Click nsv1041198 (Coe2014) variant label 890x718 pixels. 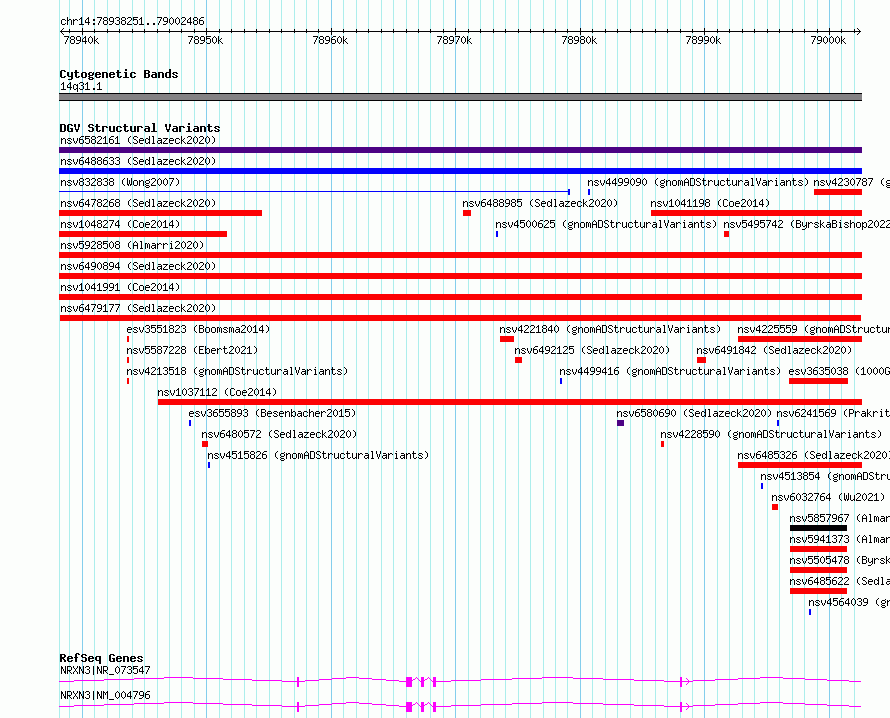[710, 203]
